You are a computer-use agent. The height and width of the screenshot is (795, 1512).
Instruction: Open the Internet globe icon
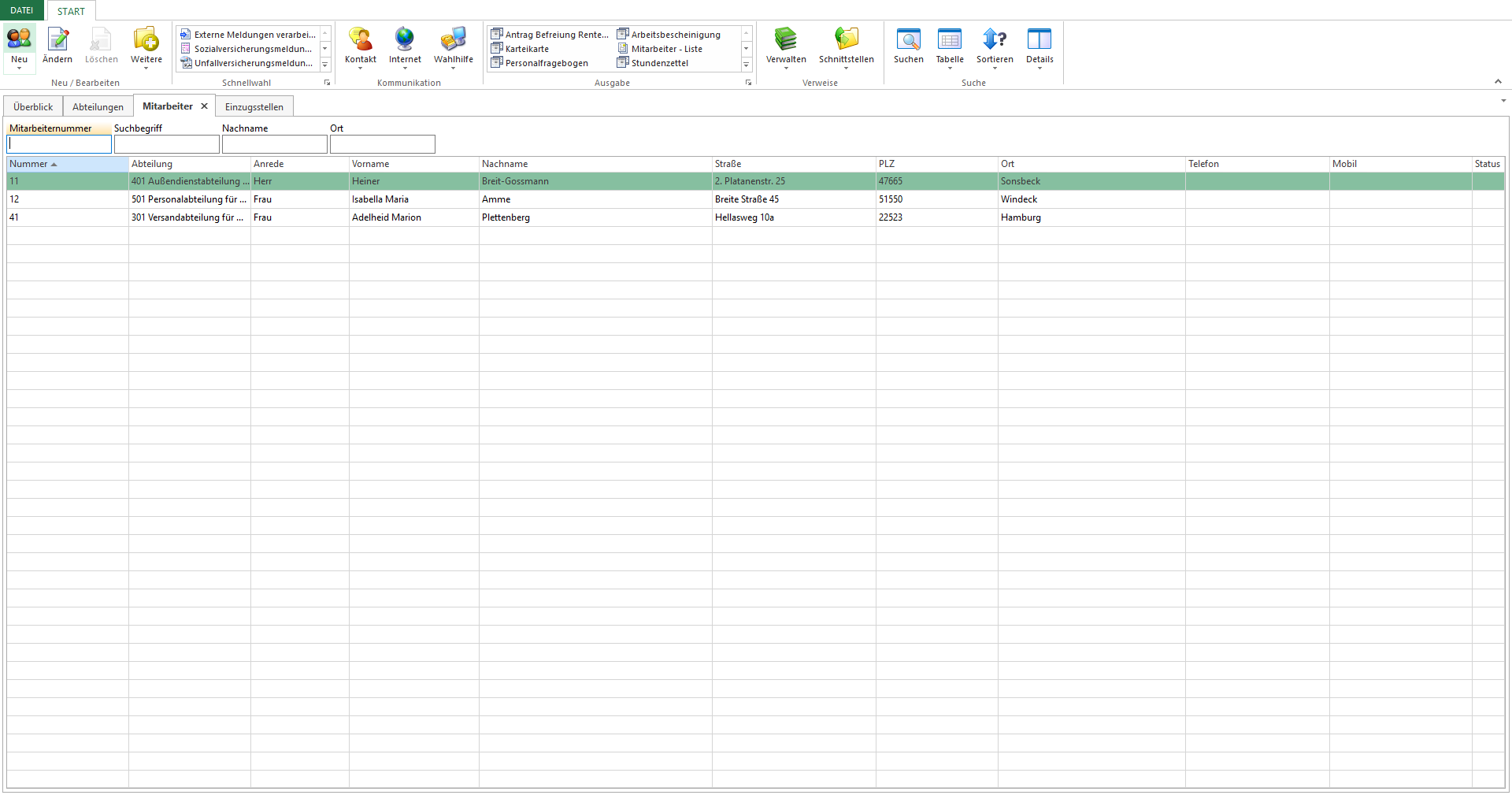(405, 39)
